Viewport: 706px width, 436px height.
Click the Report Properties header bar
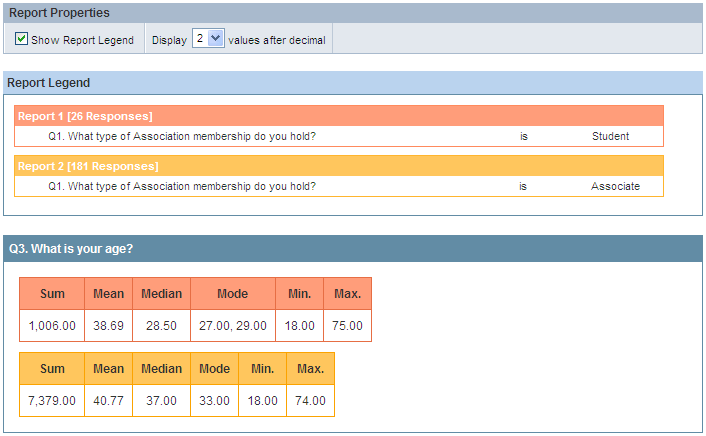(x=353, y=13)
